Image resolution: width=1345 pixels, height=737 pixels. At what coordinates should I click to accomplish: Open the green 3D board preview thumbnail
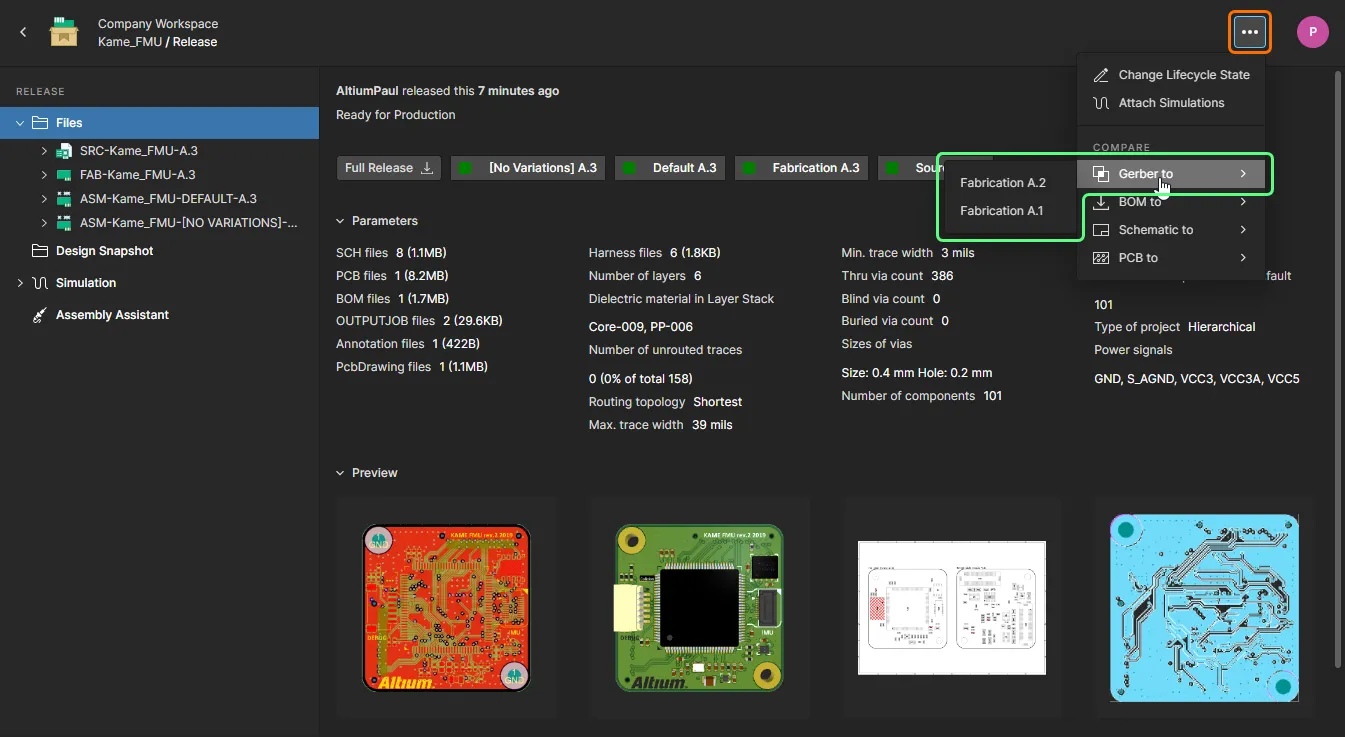pos(699,607)
